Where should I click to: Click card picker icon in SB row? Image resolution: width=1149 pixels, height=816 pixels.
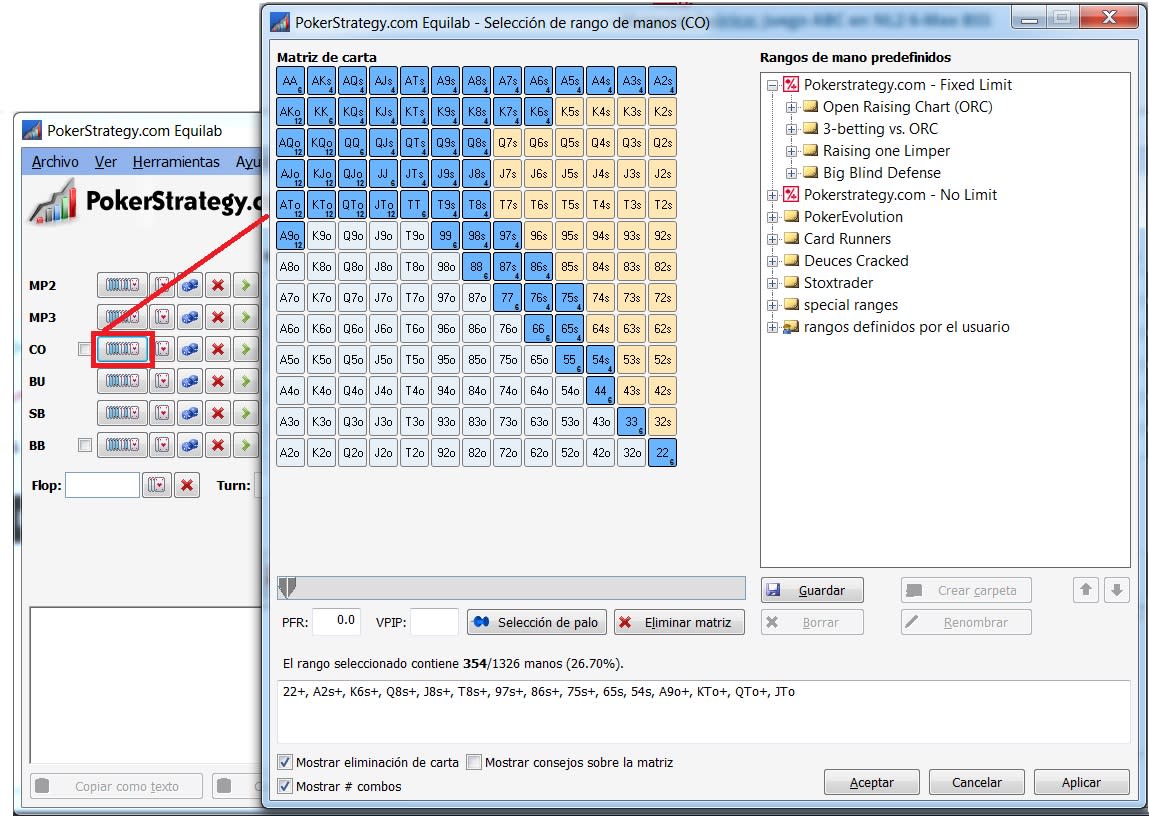(x=163, y=413)
